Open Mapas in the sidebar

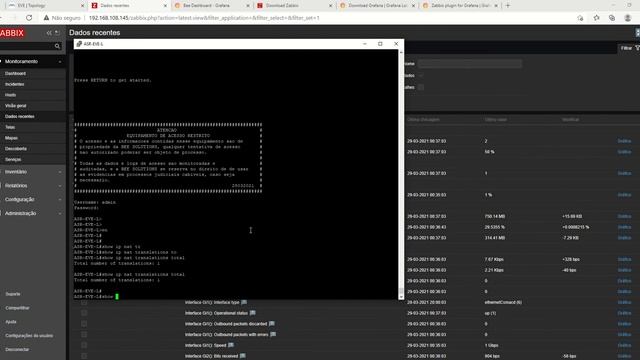pos(11,138)
